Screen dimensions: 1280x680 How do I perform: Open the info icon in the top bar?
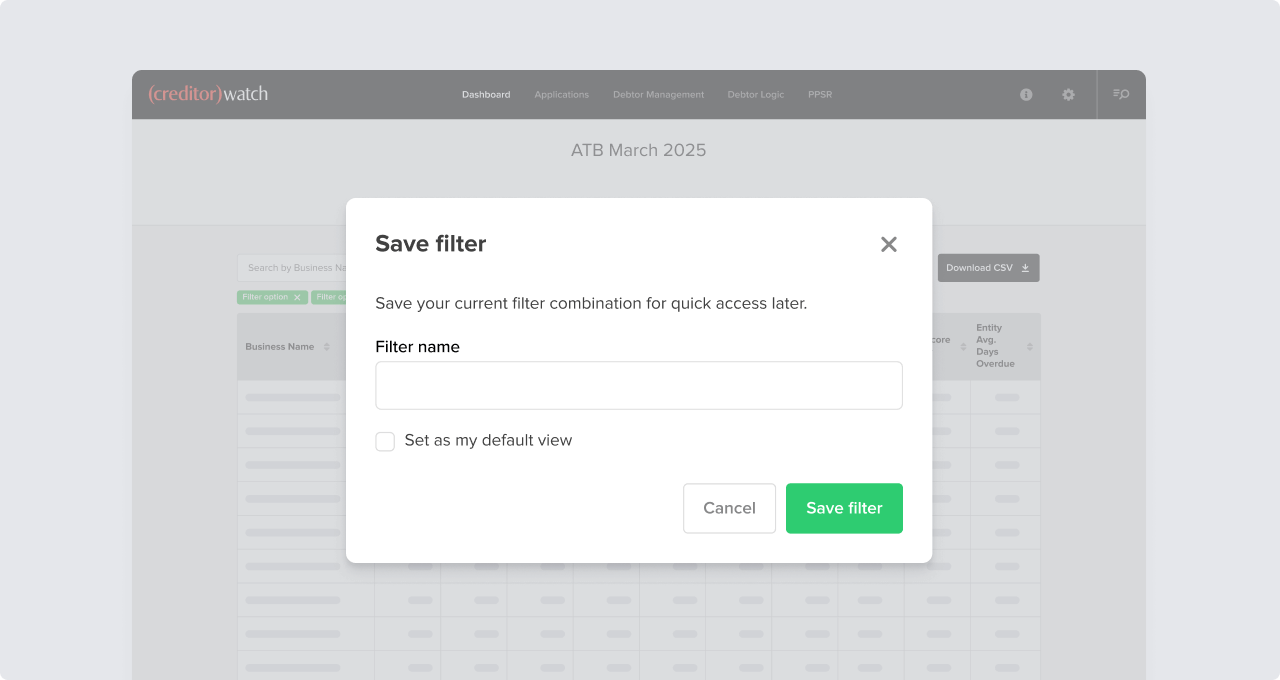pos(1025,94)
